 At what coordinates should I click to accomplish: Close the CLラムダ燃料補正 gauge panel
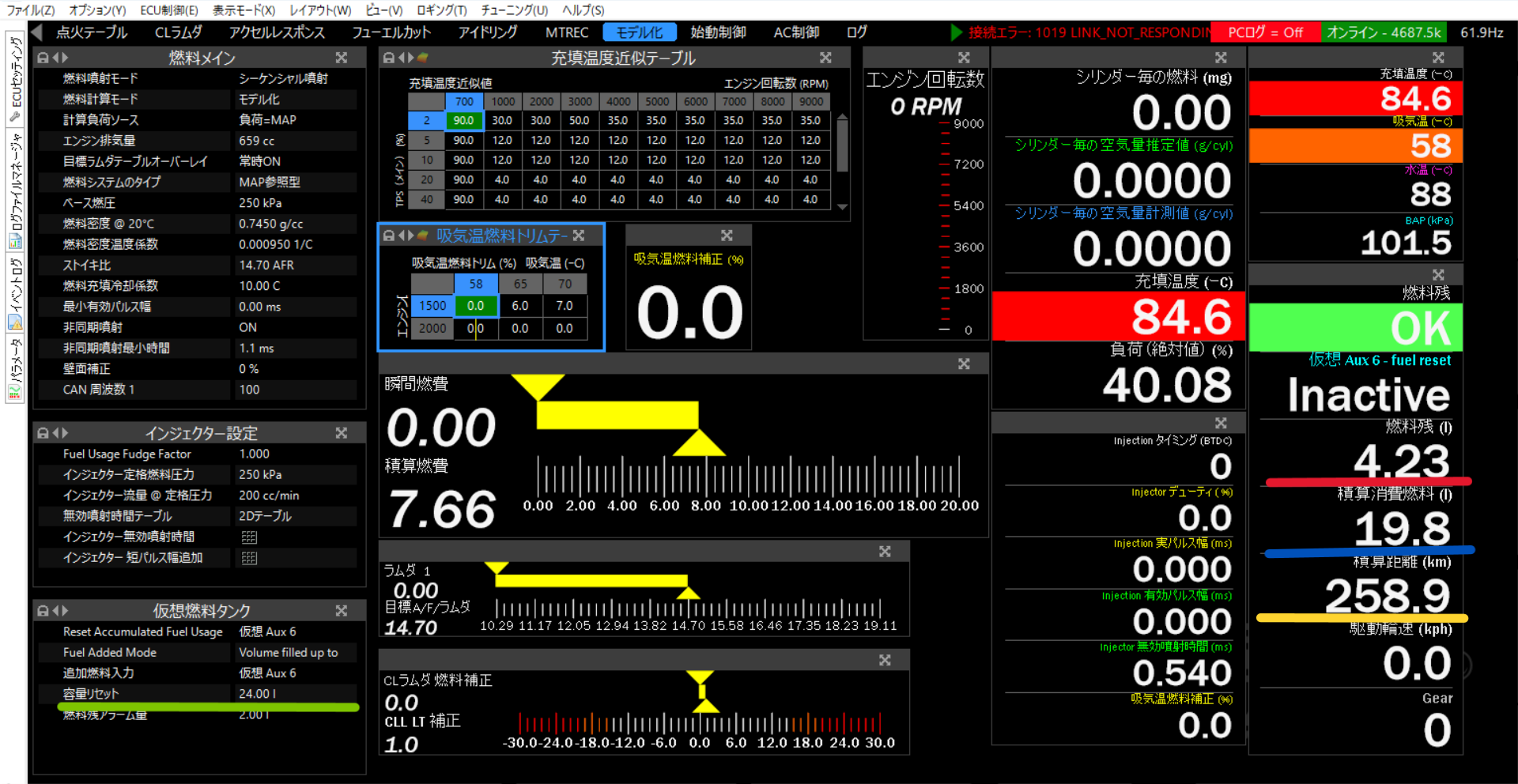click(x=885, y=660)
